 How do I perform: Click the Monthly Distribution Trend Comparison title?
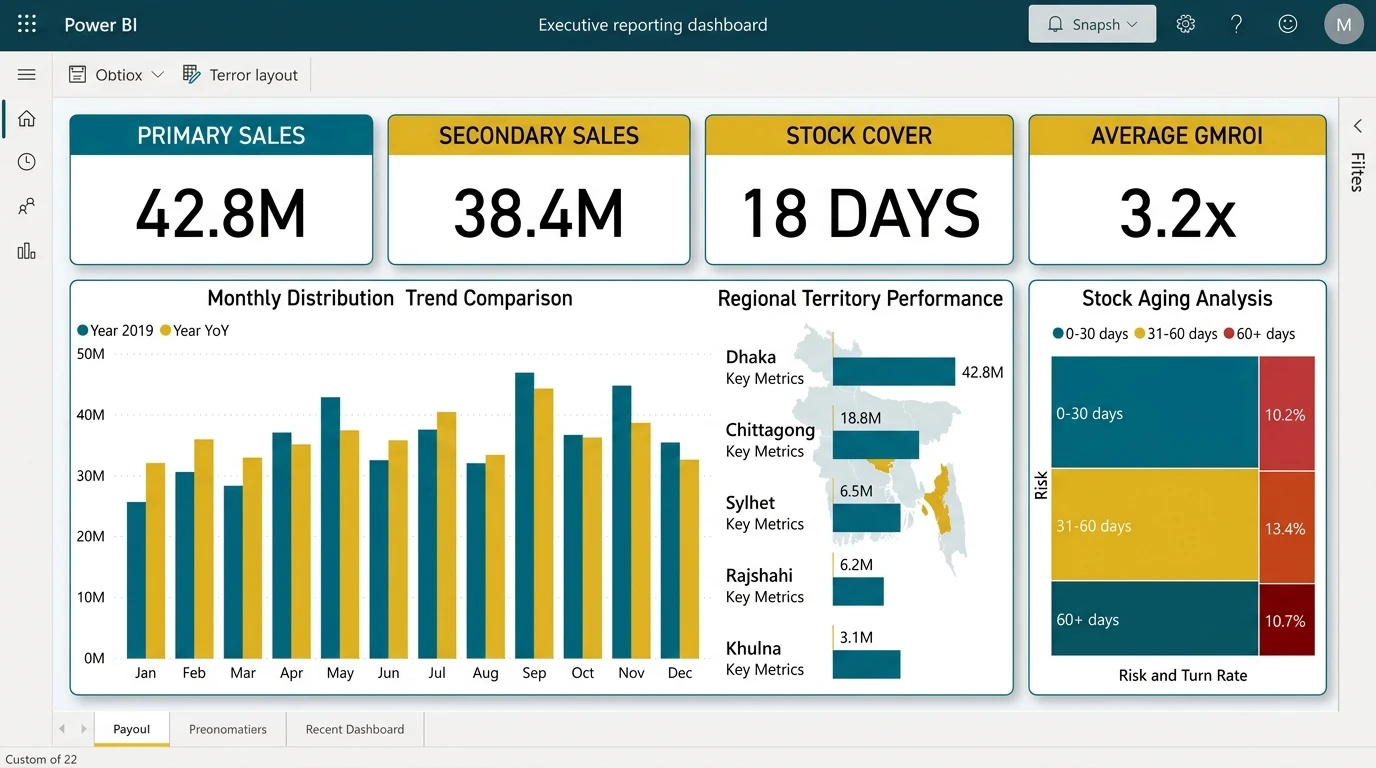pos(390,298)
